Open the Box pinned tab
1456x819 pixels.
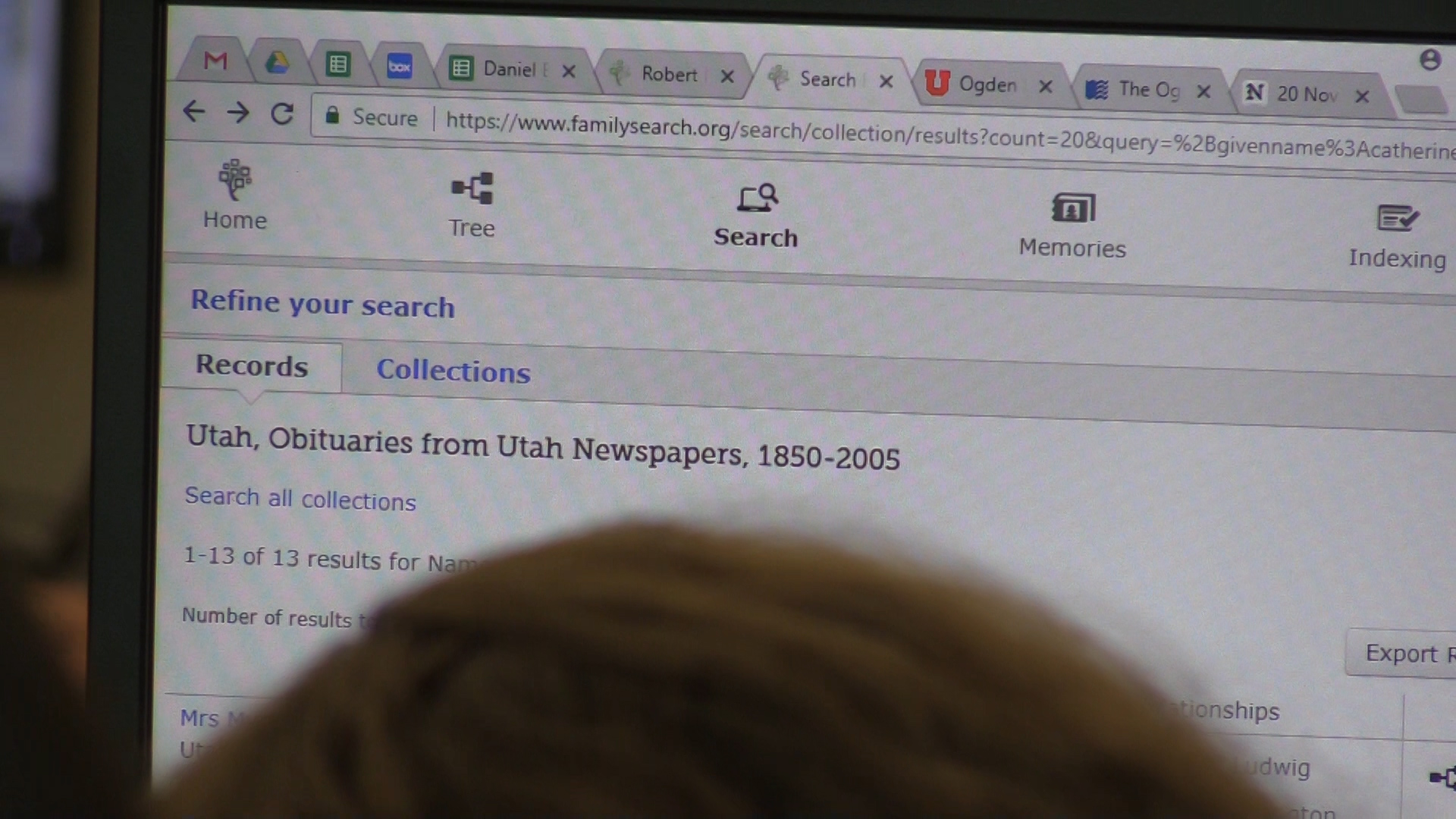pos(400,67)
